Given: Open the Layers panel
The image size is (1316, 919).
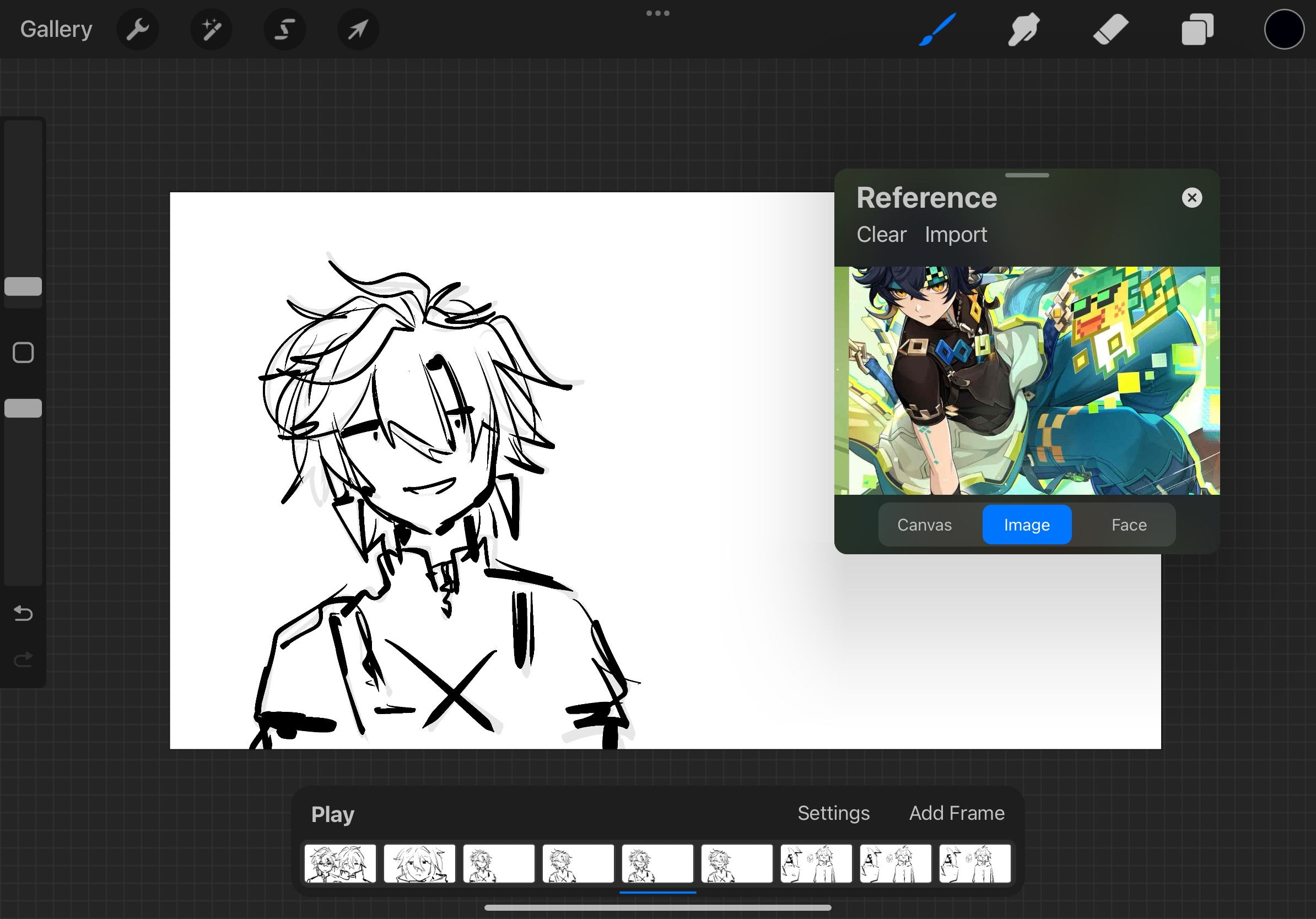Looking at the screenshot, I should (x=1198, y=29).
